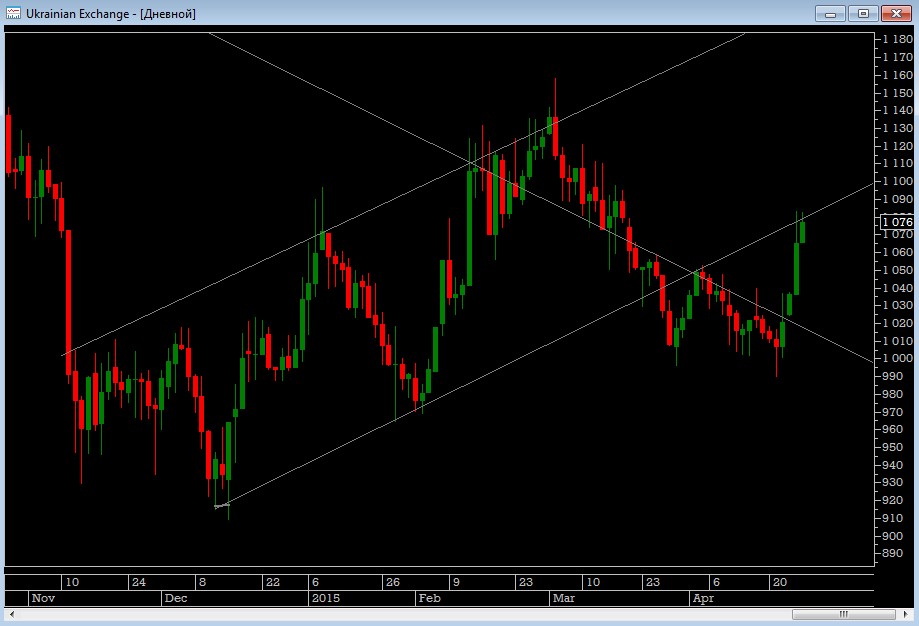Screen dimensions: 919x626
Task: Click the 1 040 price axis label
Action: [x=897, y=287]
